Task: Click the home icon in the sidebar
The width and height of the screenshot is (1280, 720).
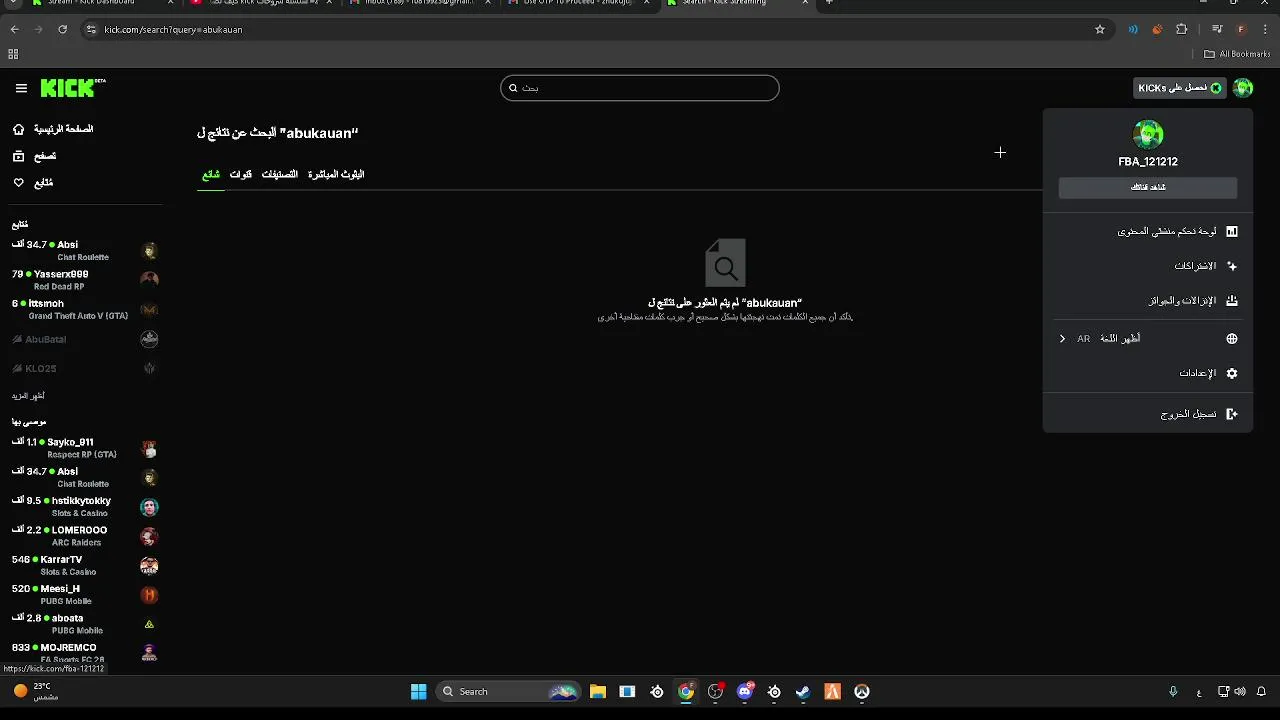Action: [x=18, y=130]
